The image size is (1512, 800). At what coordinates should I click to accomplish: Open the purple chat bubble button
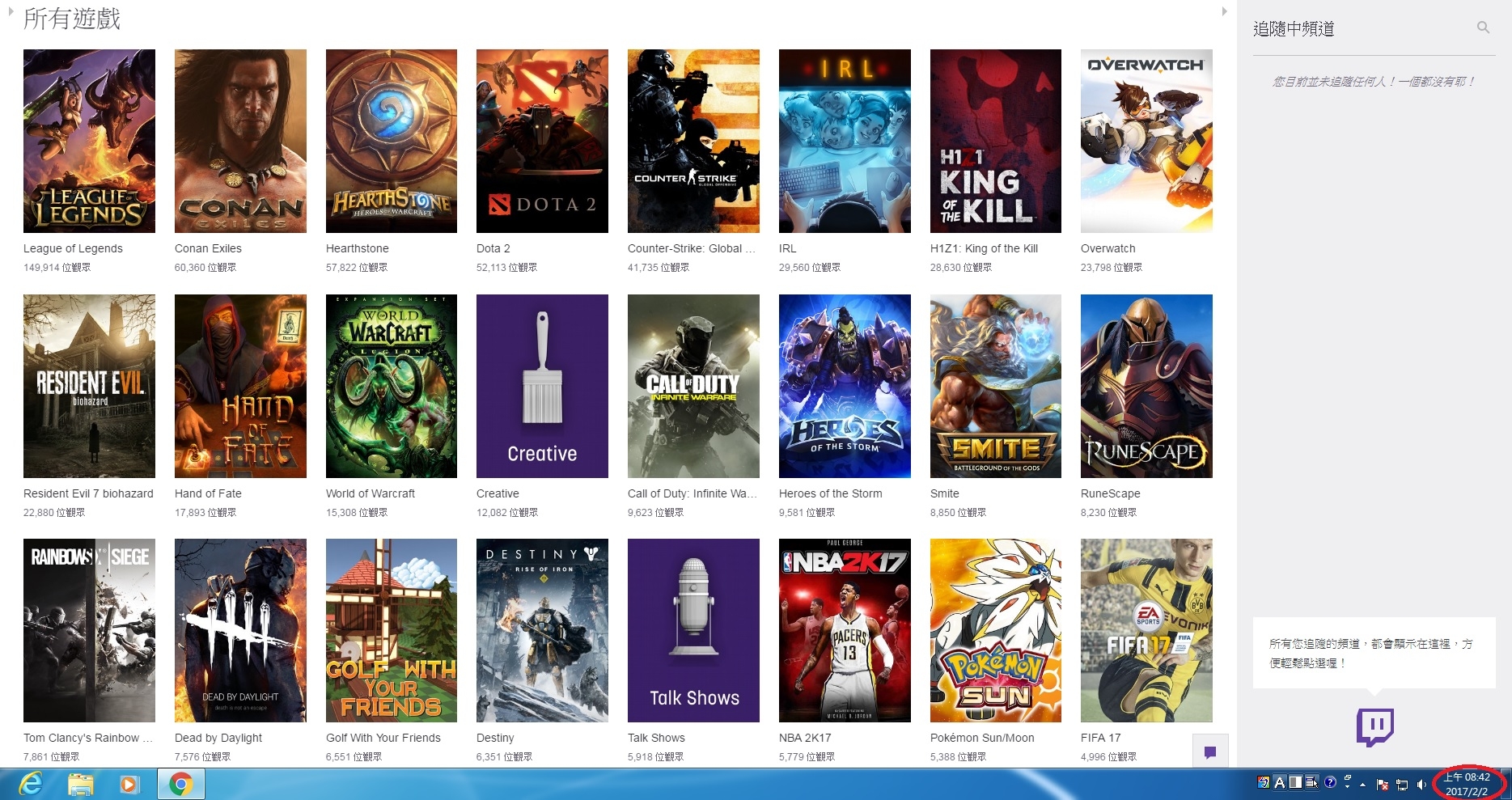(1210, 752)
